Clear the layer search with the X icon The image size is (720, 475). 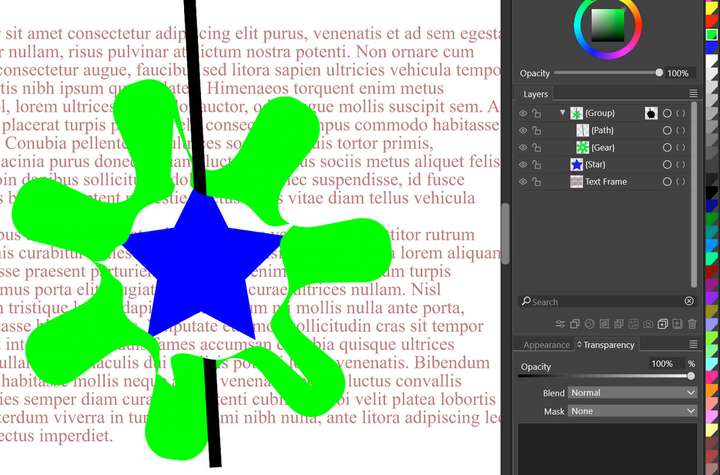click(x=689, y=301)
